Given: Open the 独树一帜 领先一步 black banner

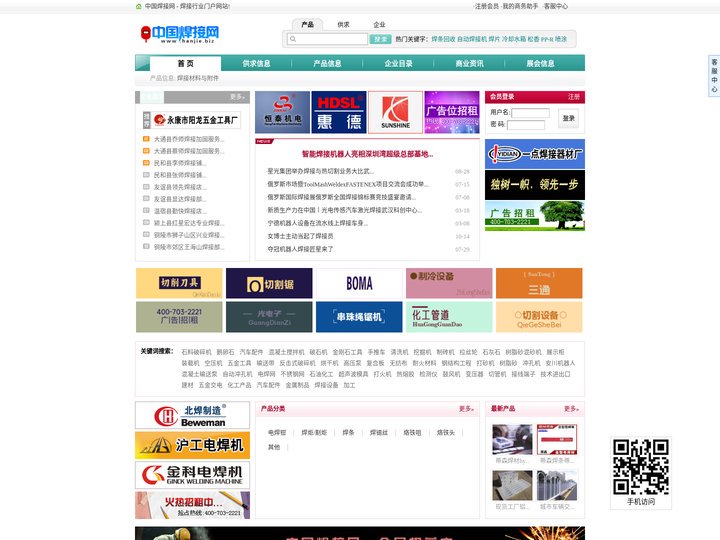Looking at the screenshot, I should coord(535,185).
